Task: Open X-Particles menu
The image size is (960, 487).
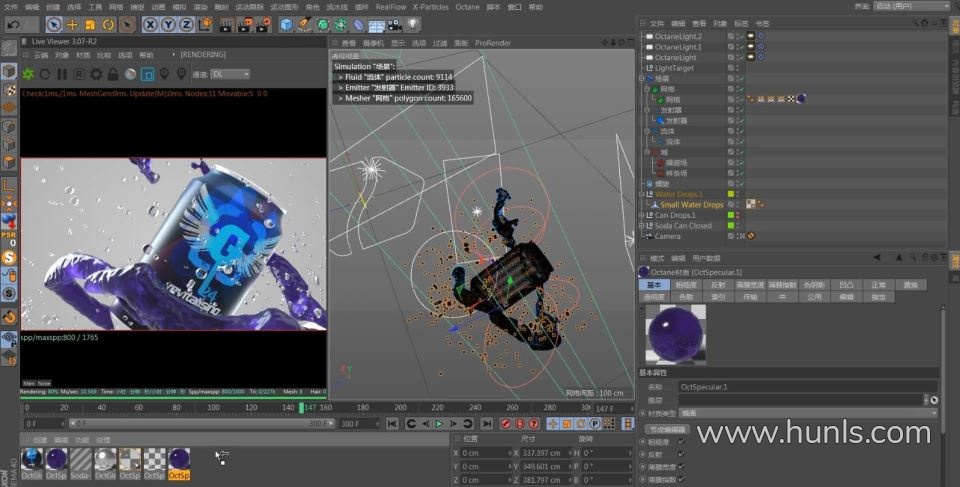Action: (430, 7)
